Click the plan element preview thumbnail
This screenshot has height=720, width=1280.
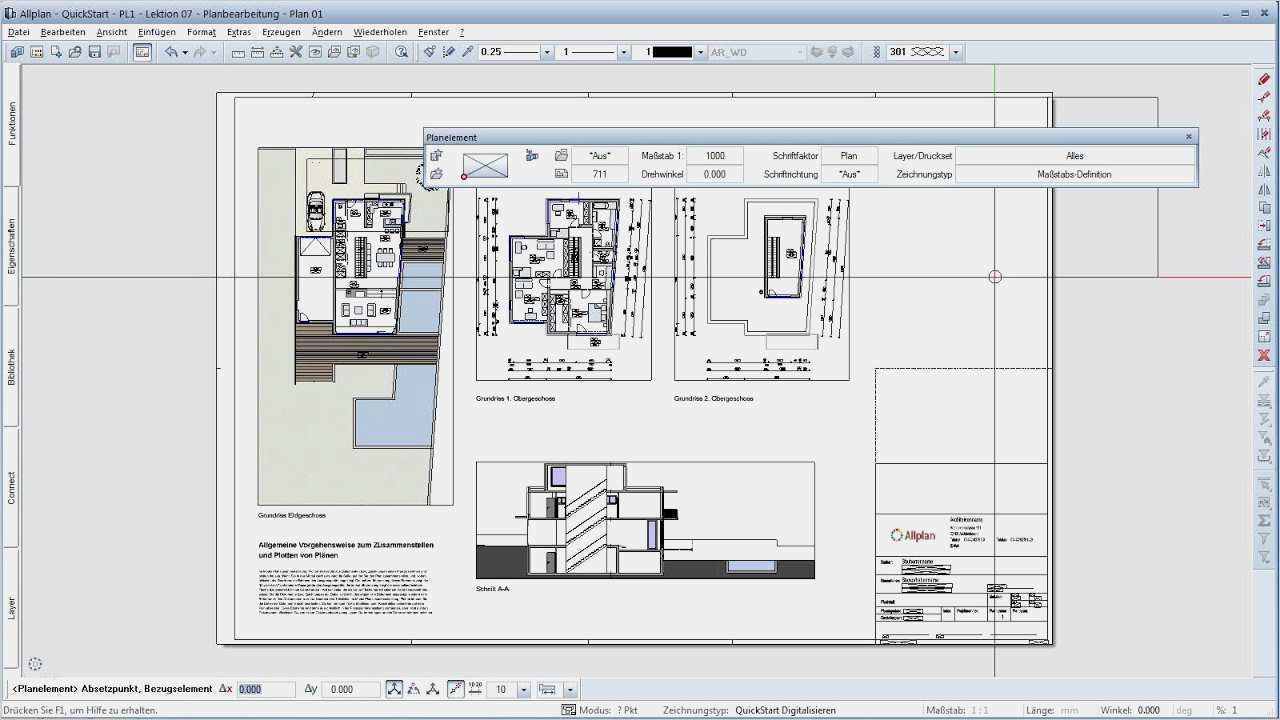[x=485, y=165]
